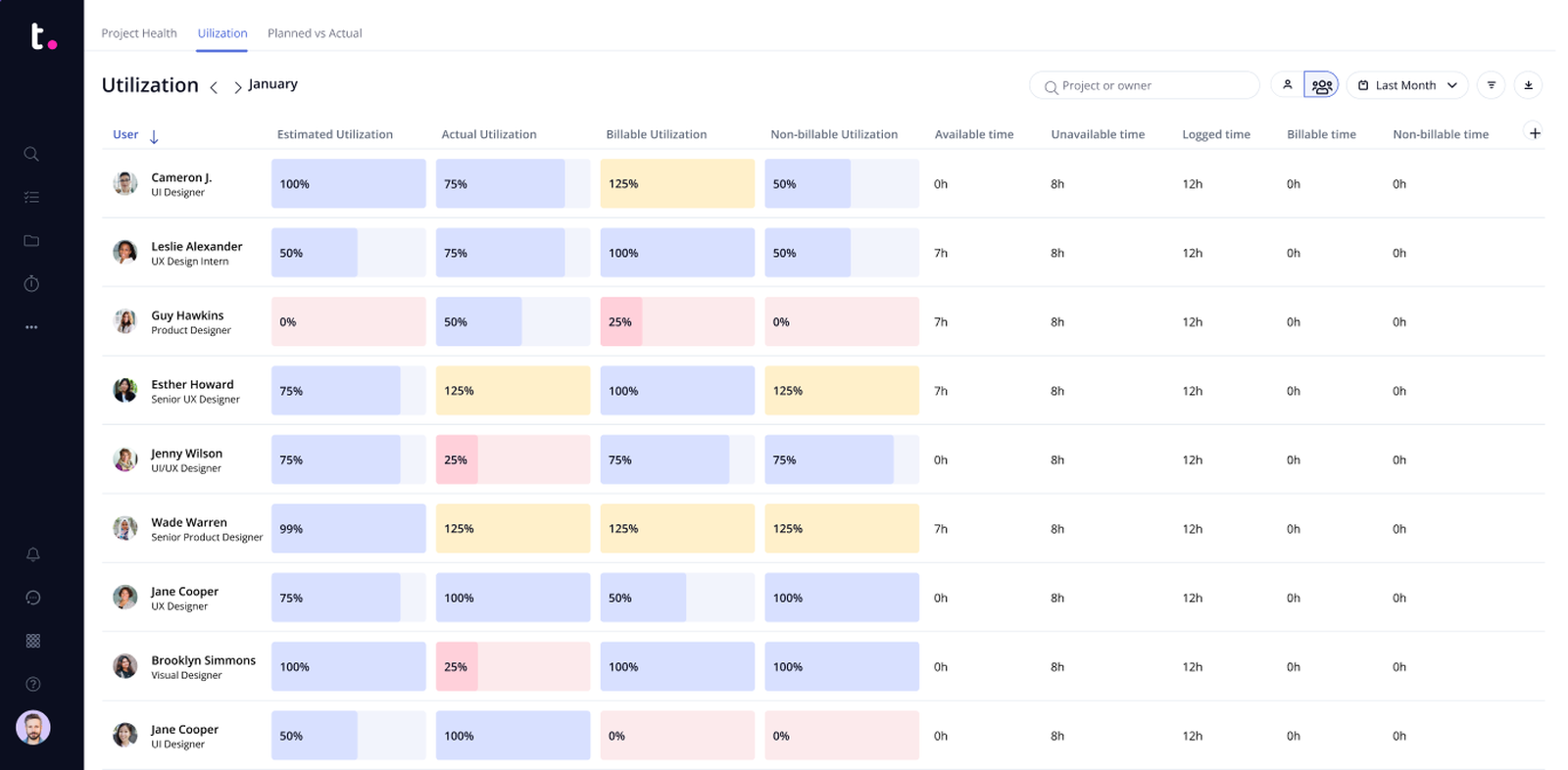Open the notifications bell icon
1568x770 pixels.
[32, 554]
